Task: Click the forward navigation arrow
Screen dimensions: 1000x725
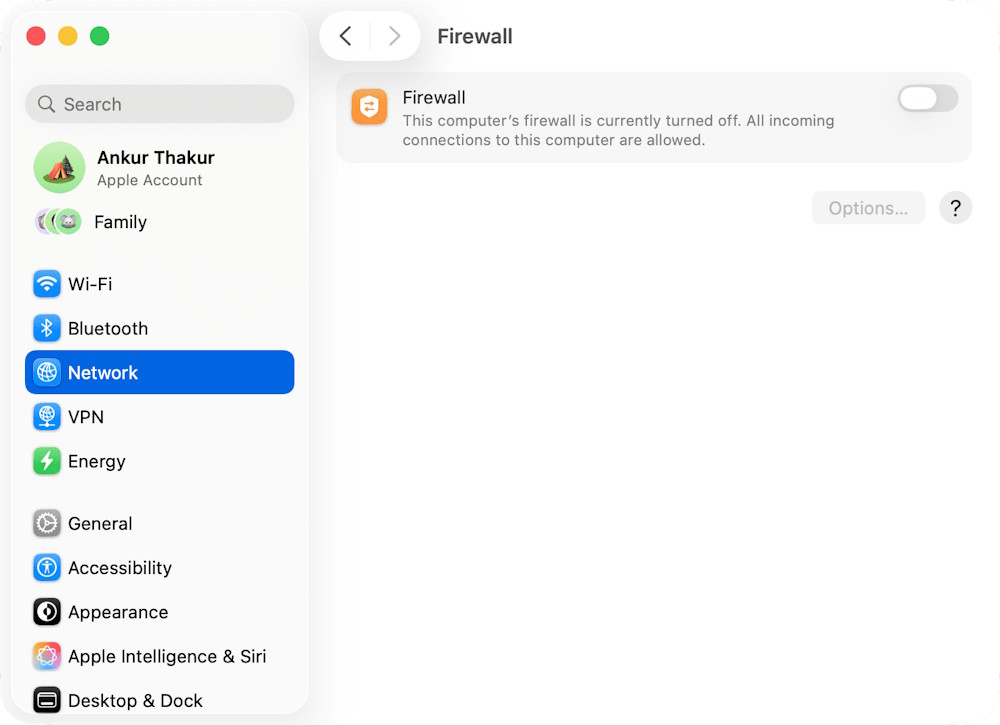Action: pyautogui.click(x=395, y=35)
